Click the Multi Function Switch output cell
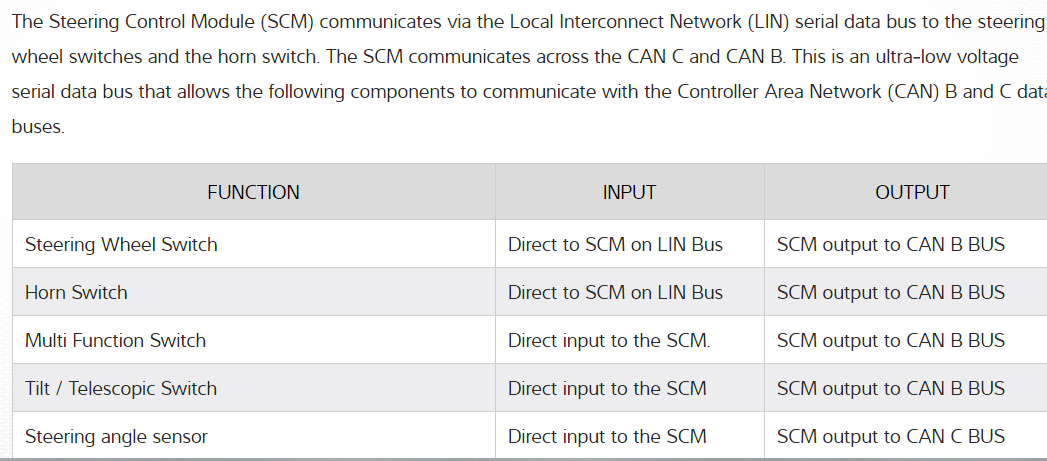Viewport: 1047px width, 461px height. (x=891, y=340)
